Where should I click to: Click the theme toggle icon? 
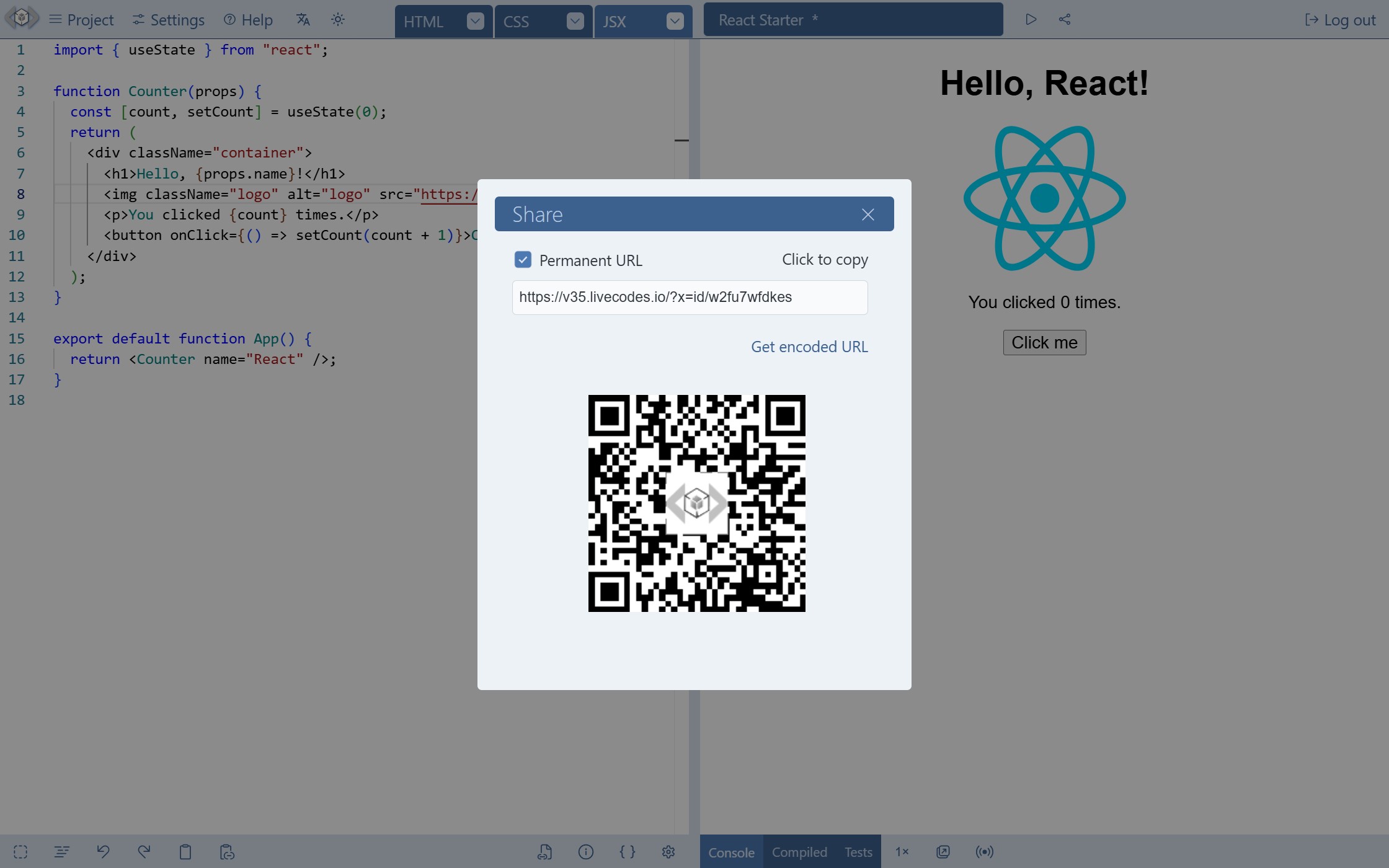337,18
